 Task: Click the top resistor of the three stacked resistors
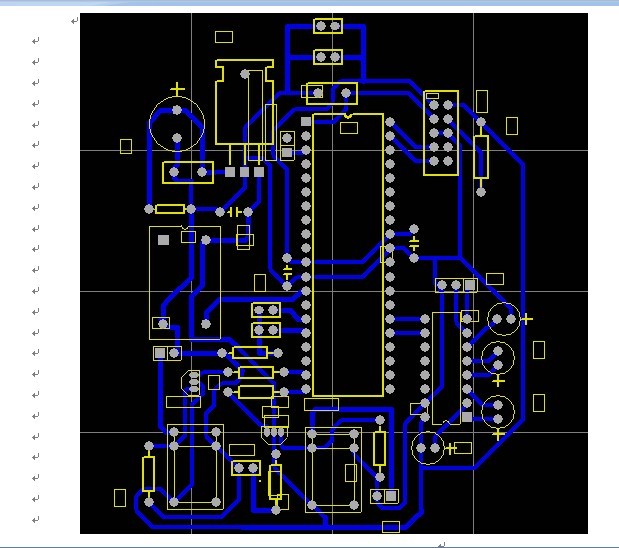tap(250, 353)
